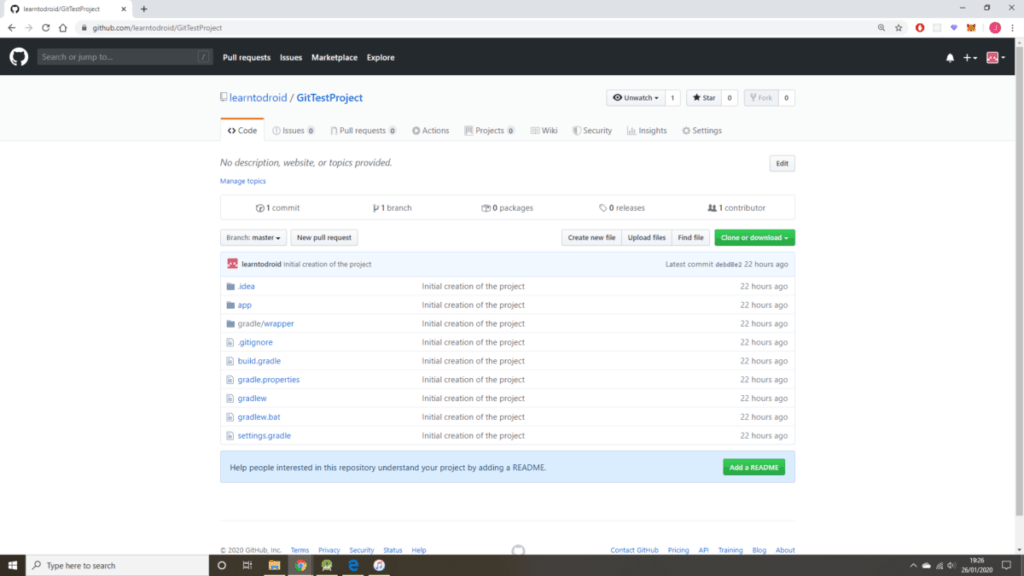The image size is (1024, 576).
Task: Open Chrome from the Windows taskbar
Action: tap(300, 565)
